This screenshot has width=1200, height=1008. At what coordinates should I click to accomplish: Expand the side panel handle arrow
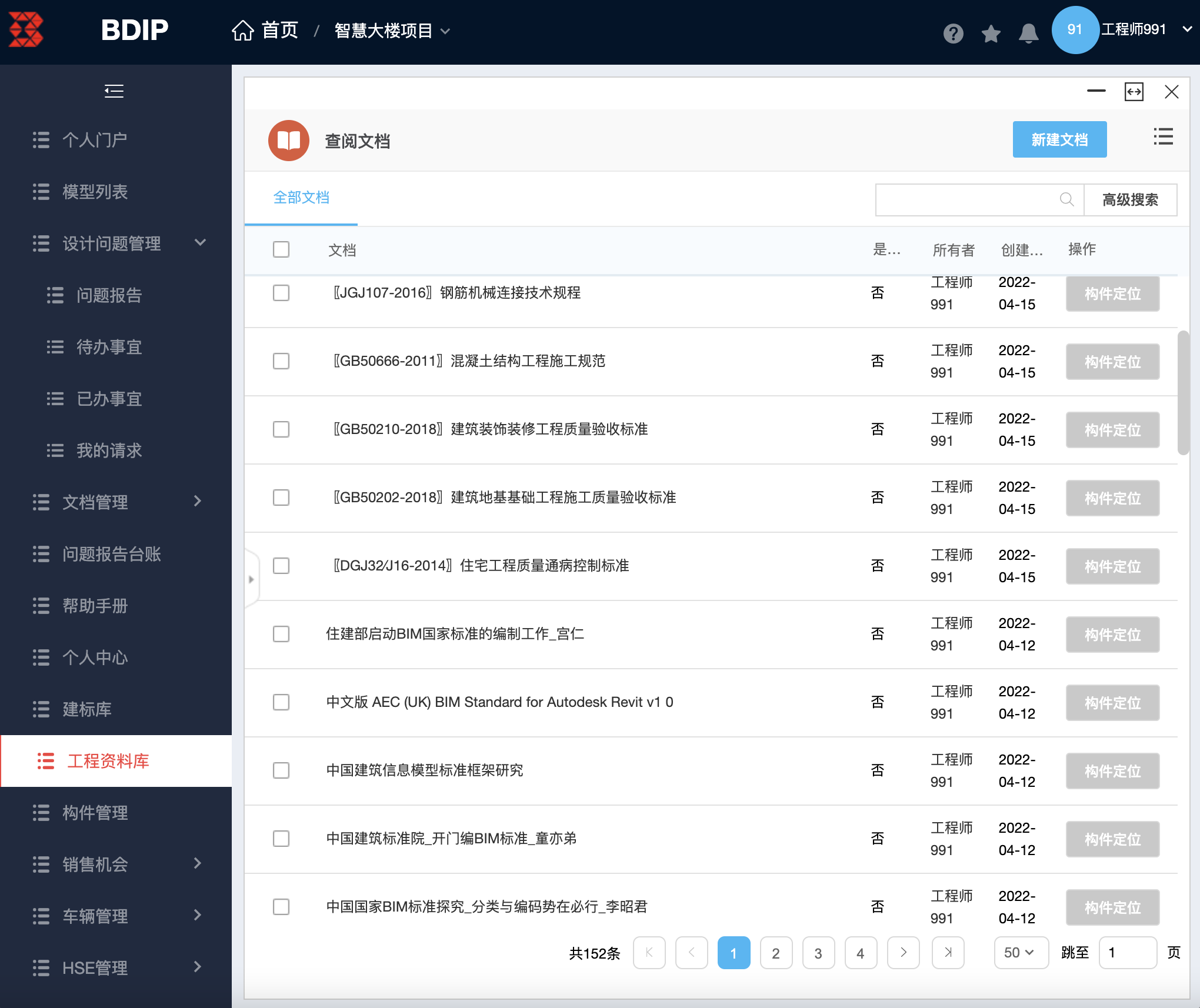point(251,579)
